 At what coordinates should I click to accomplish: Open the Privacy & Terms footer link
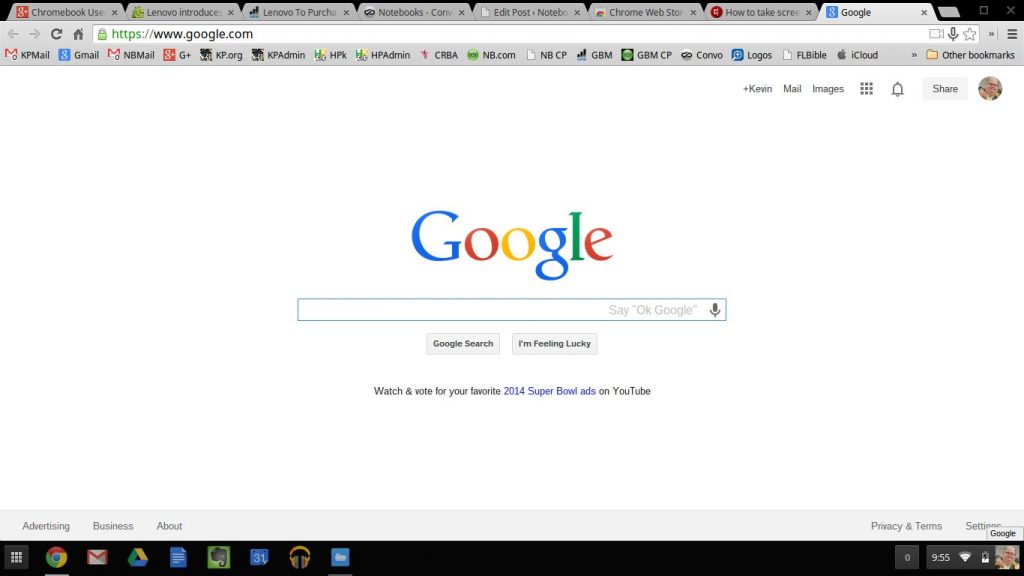click(906, 526)
